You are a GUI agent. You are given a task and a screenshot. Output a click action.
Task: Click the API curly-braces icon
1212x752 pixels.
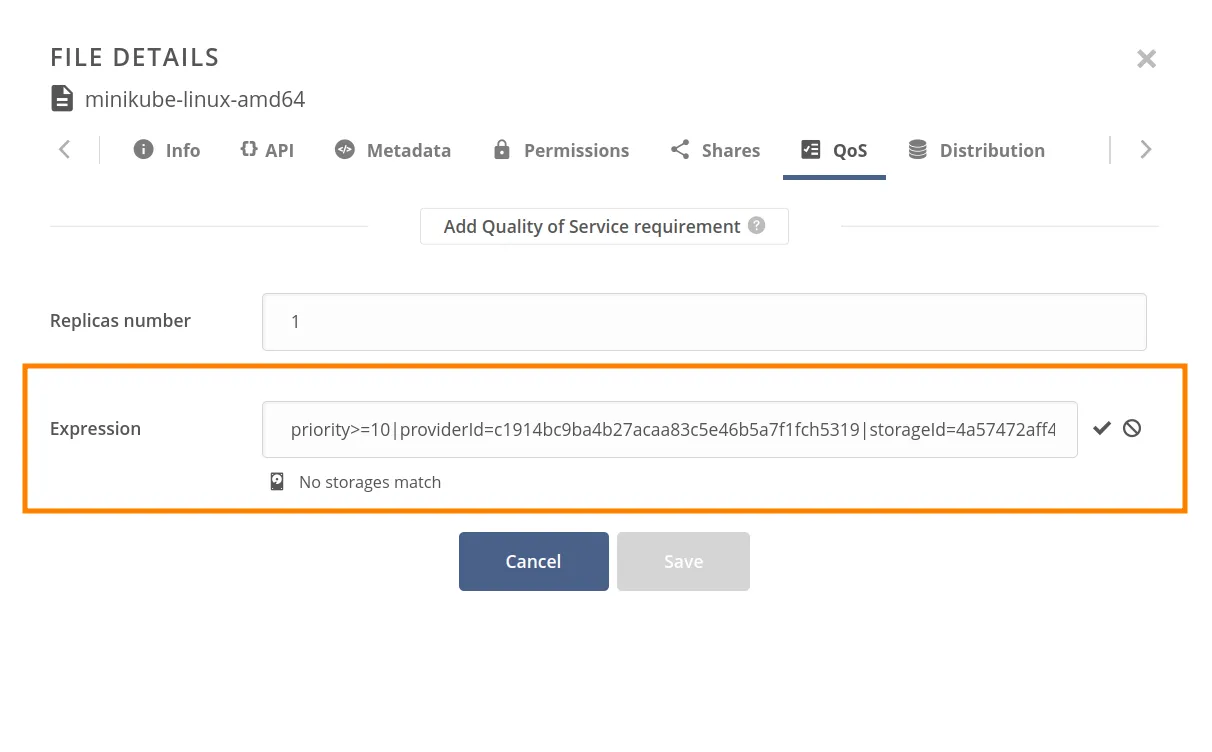[x=247, y=149]
